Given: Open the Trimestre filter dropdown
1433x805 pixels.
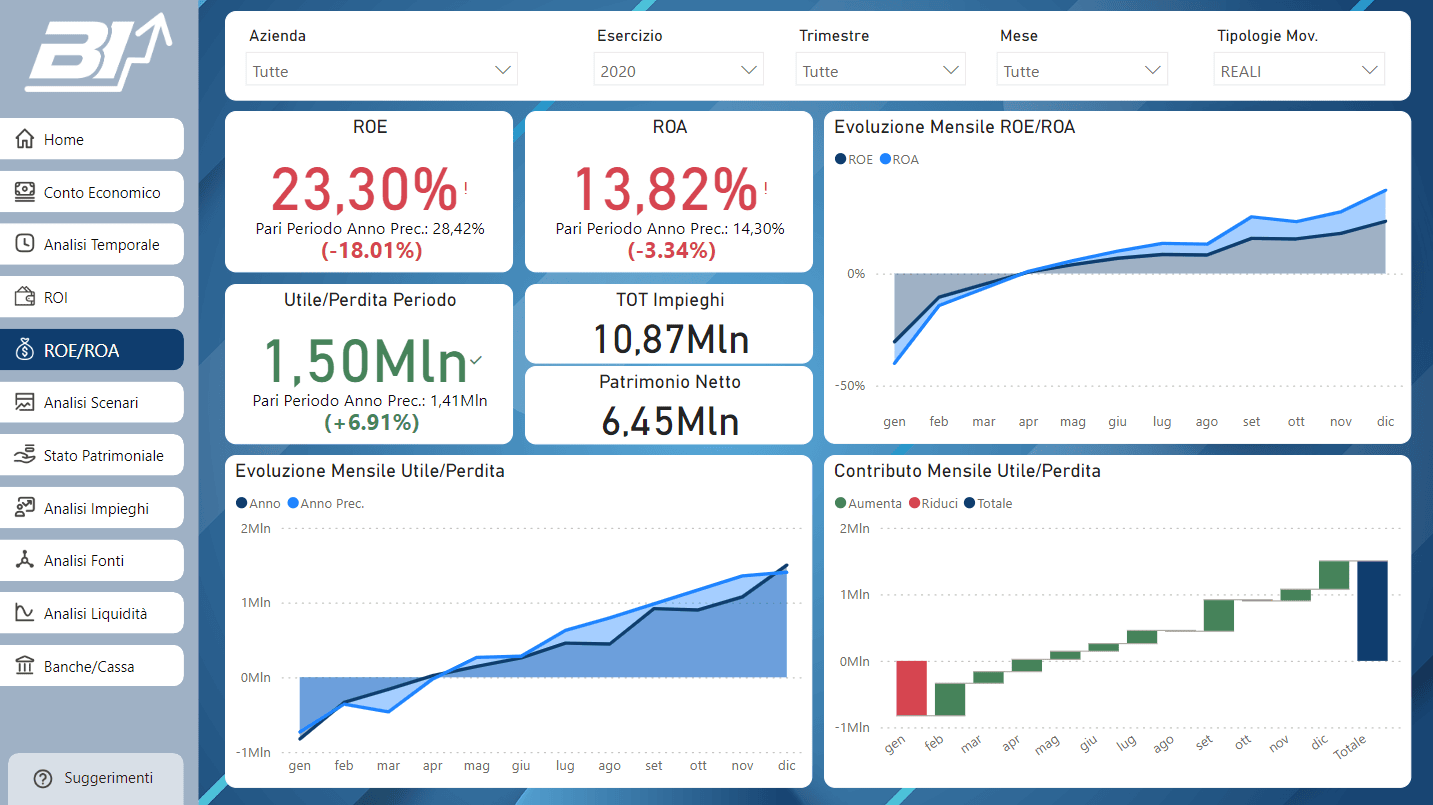Looking at the screenshot, I should (881, 70).
